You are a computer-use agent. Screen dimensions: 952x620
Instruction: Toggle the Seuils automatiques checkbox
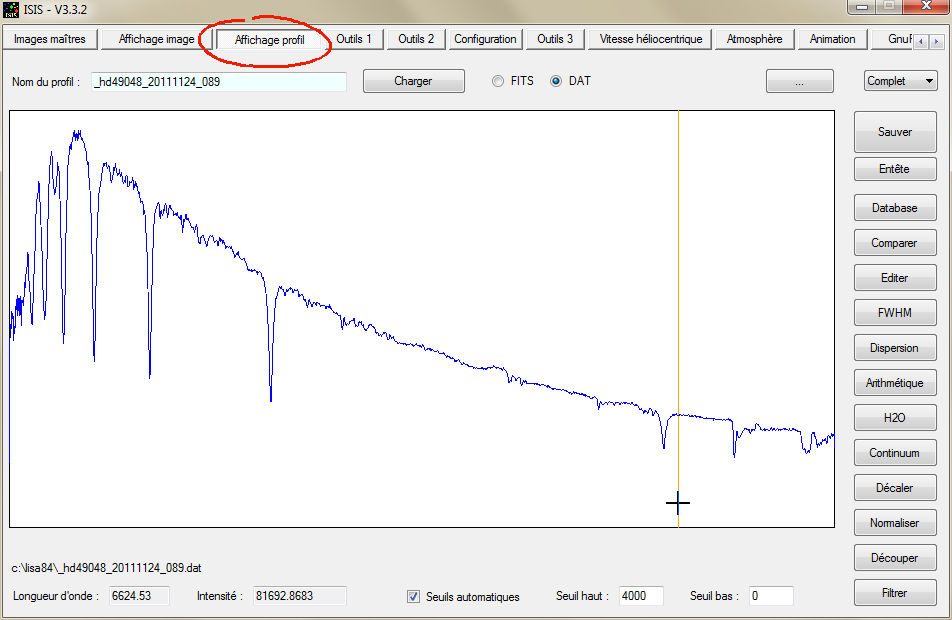tap(413, 597)
